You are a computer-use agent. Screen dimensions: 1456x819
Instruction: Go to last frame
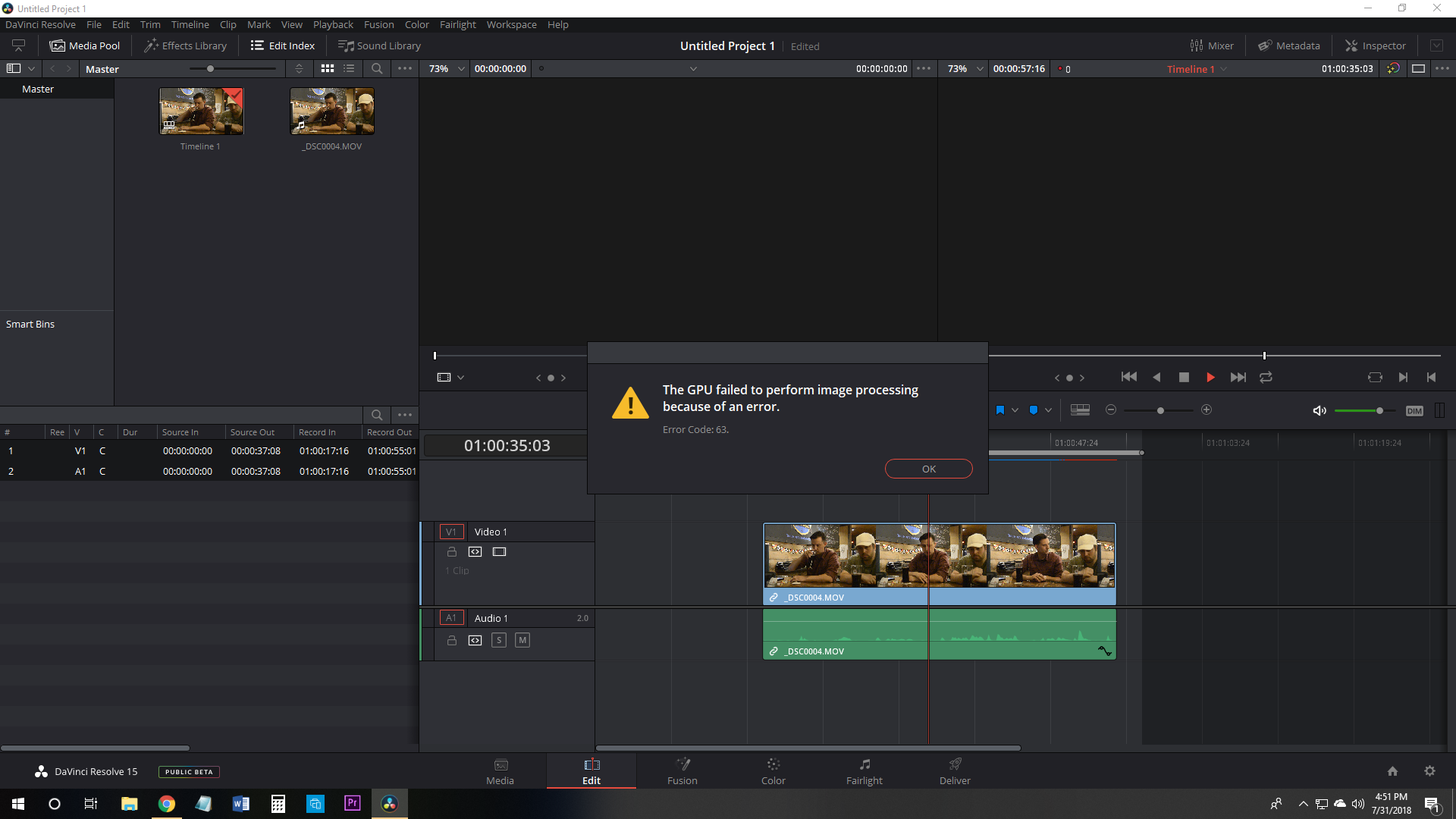pyautogui.click(x=1238, y=377)
